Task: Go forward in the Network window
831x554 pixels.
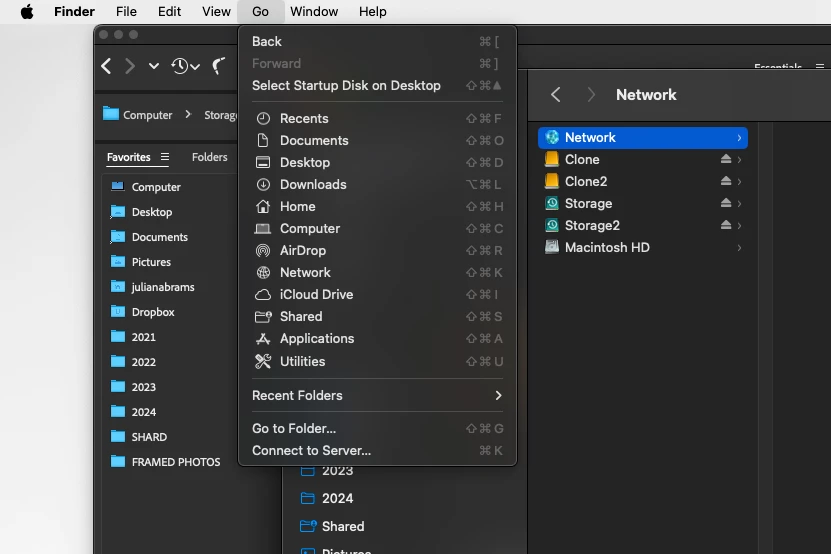Action: click(591, 95)
